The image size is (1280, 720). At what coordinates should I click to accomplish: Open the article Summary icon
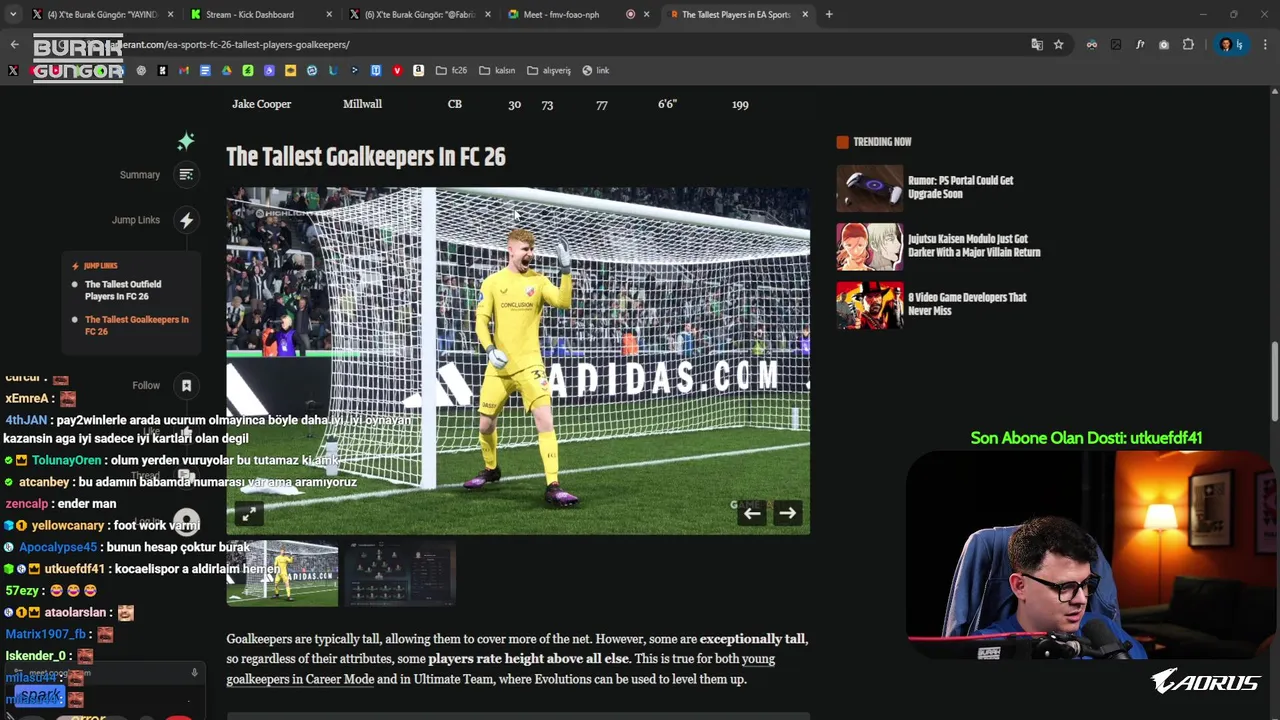186,174
